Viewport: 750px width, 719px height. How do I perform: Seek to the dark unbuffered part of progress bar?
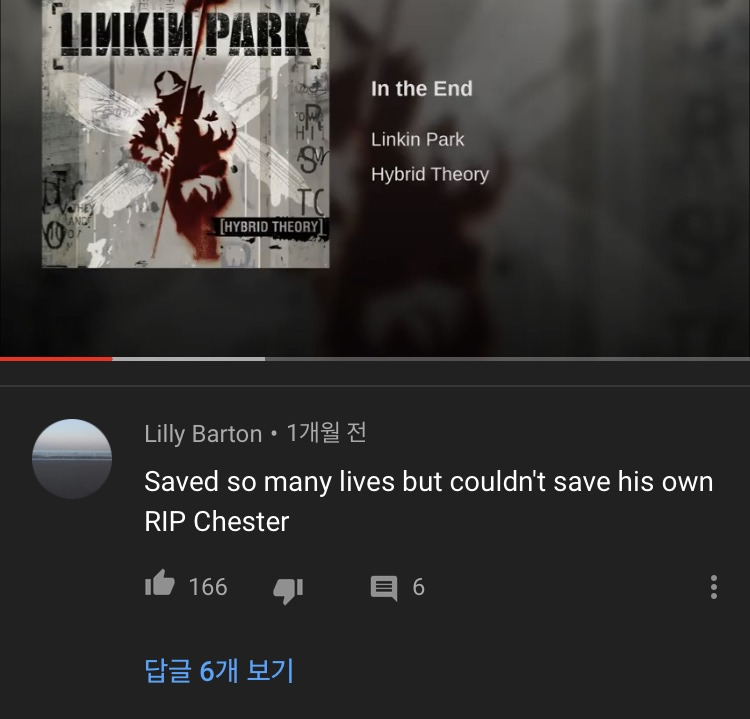(x=507, y=358)
